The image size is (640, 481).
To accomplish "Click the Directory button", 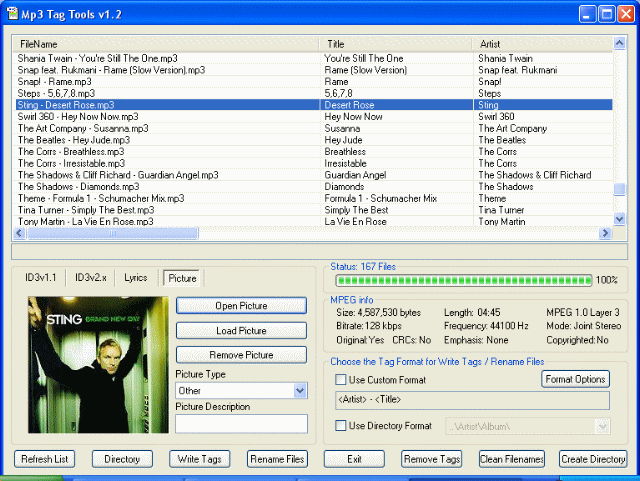I will tap(122, 459).
